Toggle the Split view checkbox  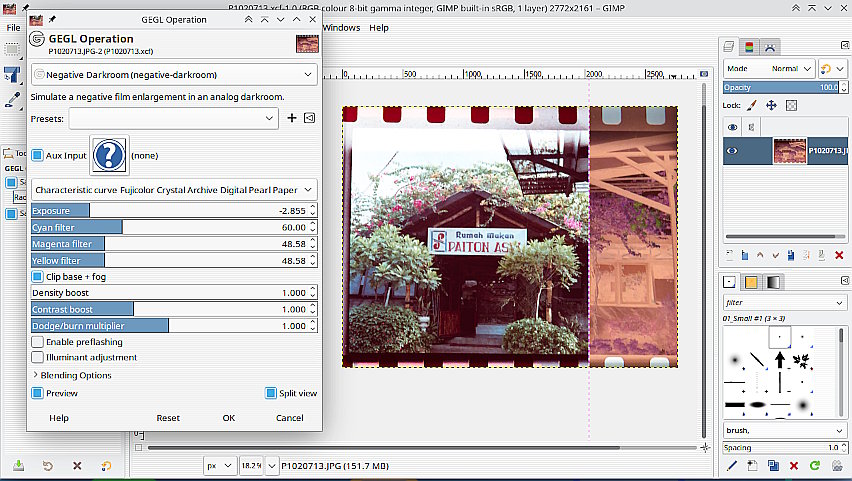(271, 393)
